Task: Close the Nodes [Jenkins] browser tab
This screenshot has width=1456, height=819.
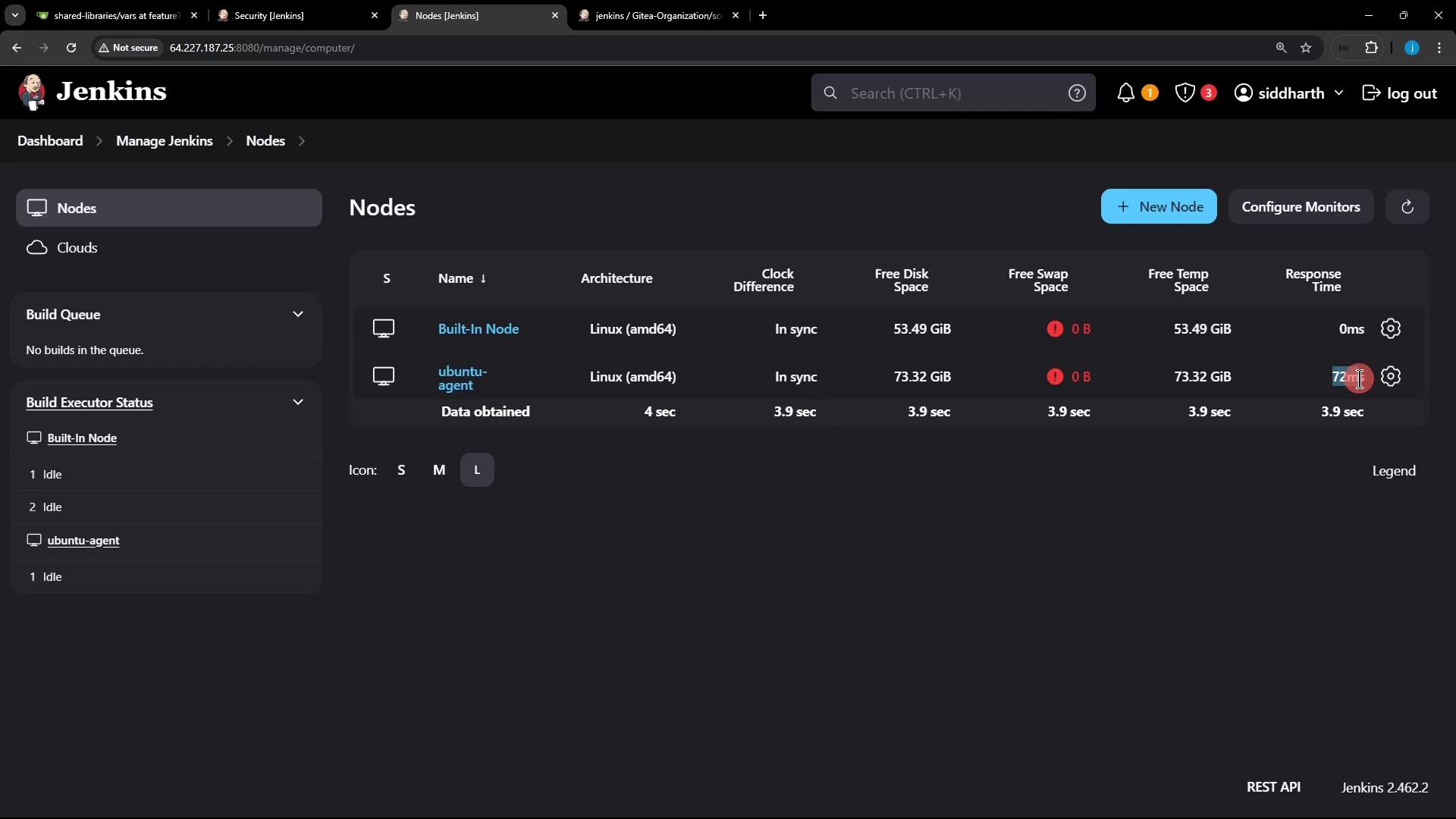Action: (554, 15)
